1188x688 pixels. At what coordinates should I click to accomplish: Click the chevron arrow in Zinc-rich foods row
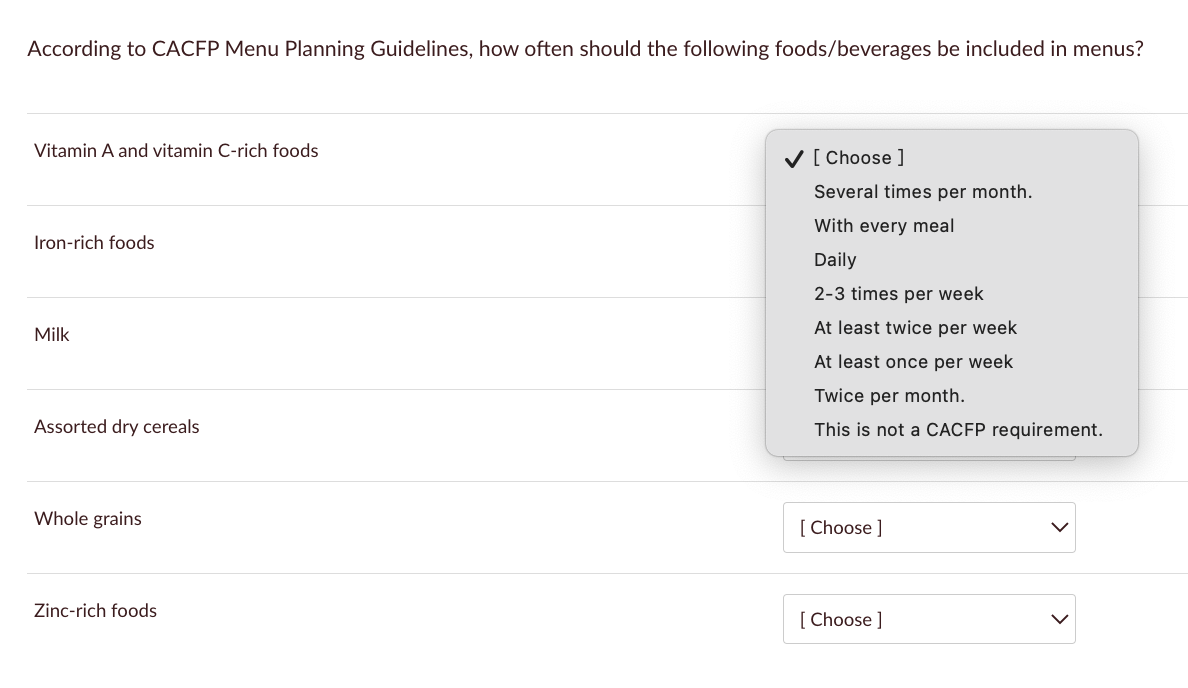(1060, 619)
